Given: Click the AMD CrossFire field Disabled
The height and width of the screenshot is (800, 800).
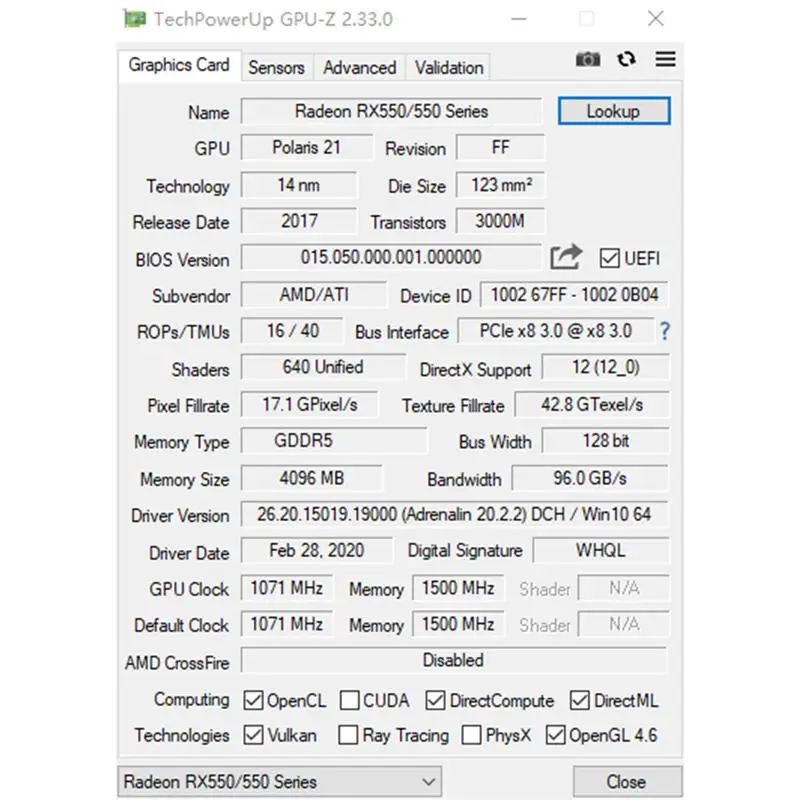Looking at the screenshot, I should (454, 660).
